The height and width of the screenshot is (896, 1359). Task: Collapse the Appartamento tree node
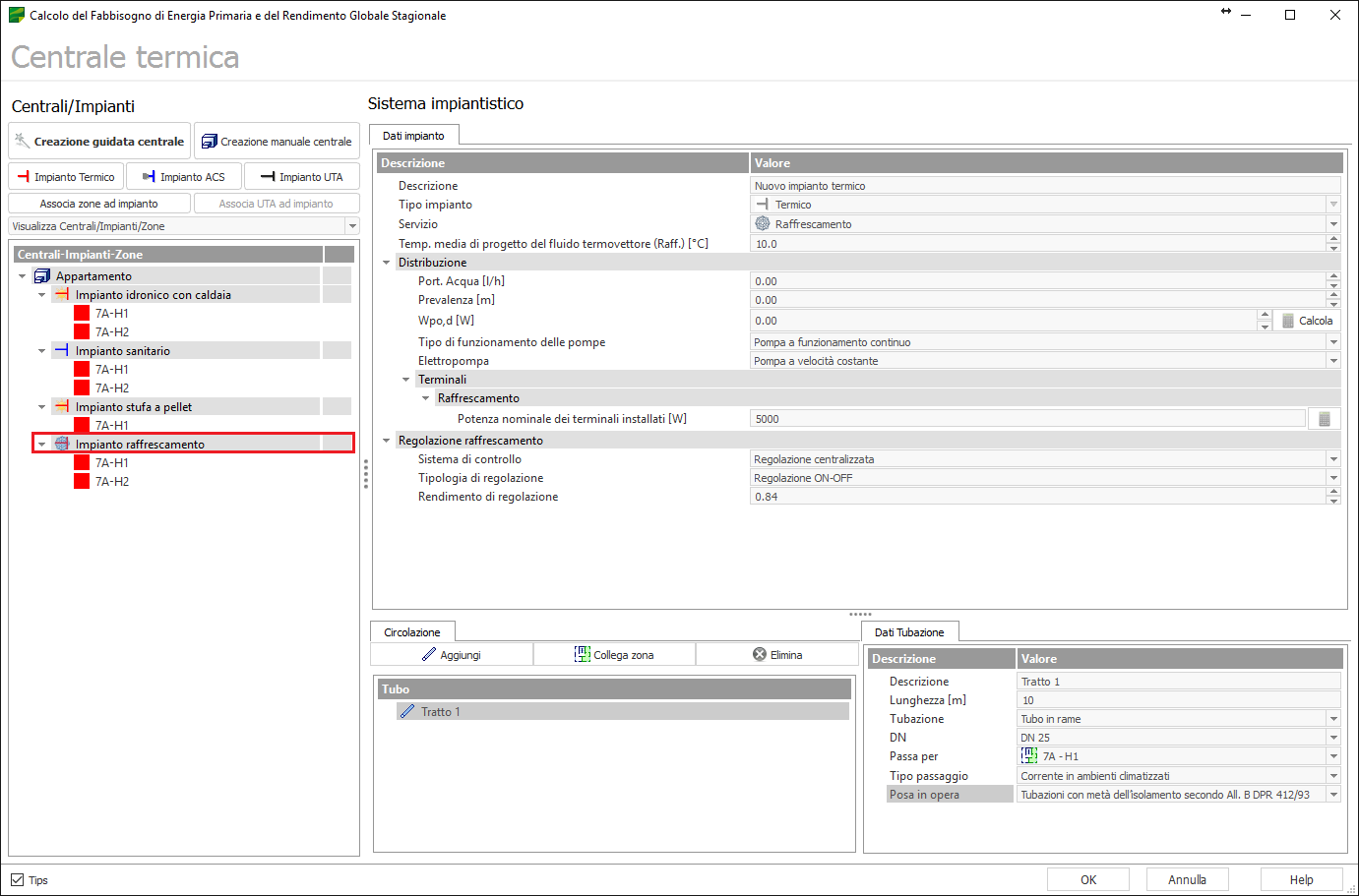(23, 276)
